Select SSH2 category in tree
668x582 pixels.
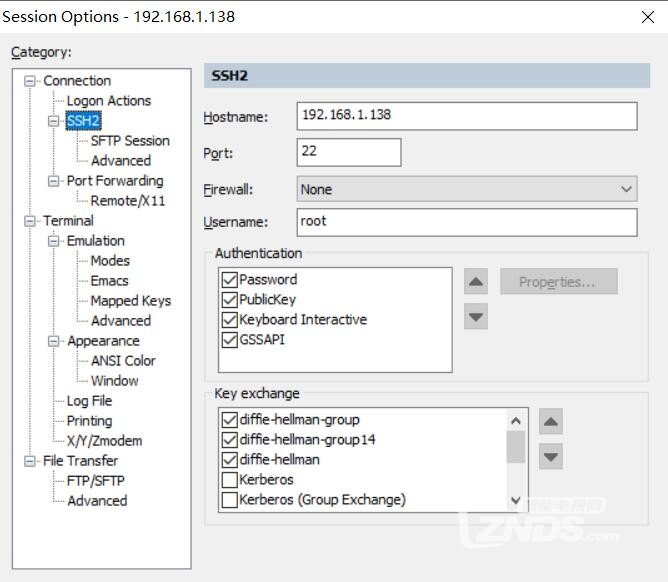pos(83,121)
